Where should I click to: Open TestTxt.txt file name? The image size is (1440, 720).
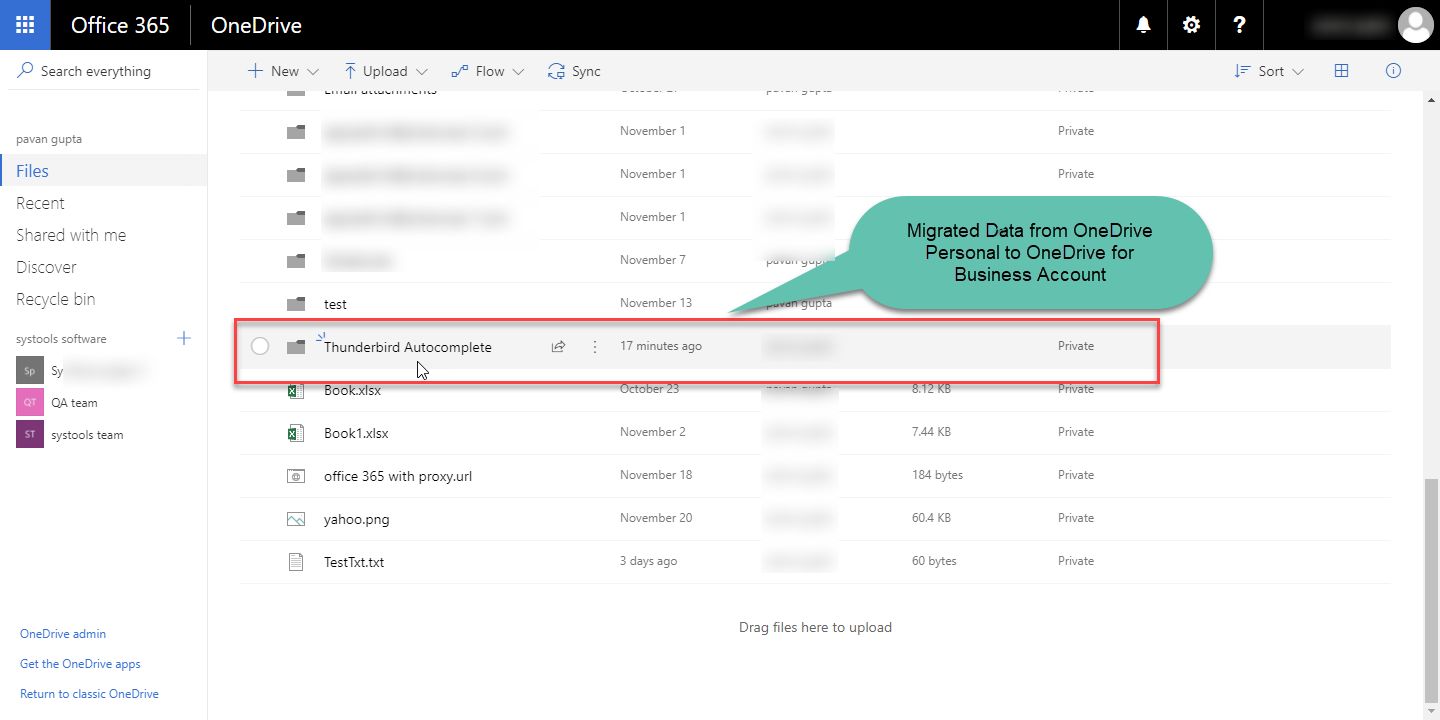tap(354, 562)
